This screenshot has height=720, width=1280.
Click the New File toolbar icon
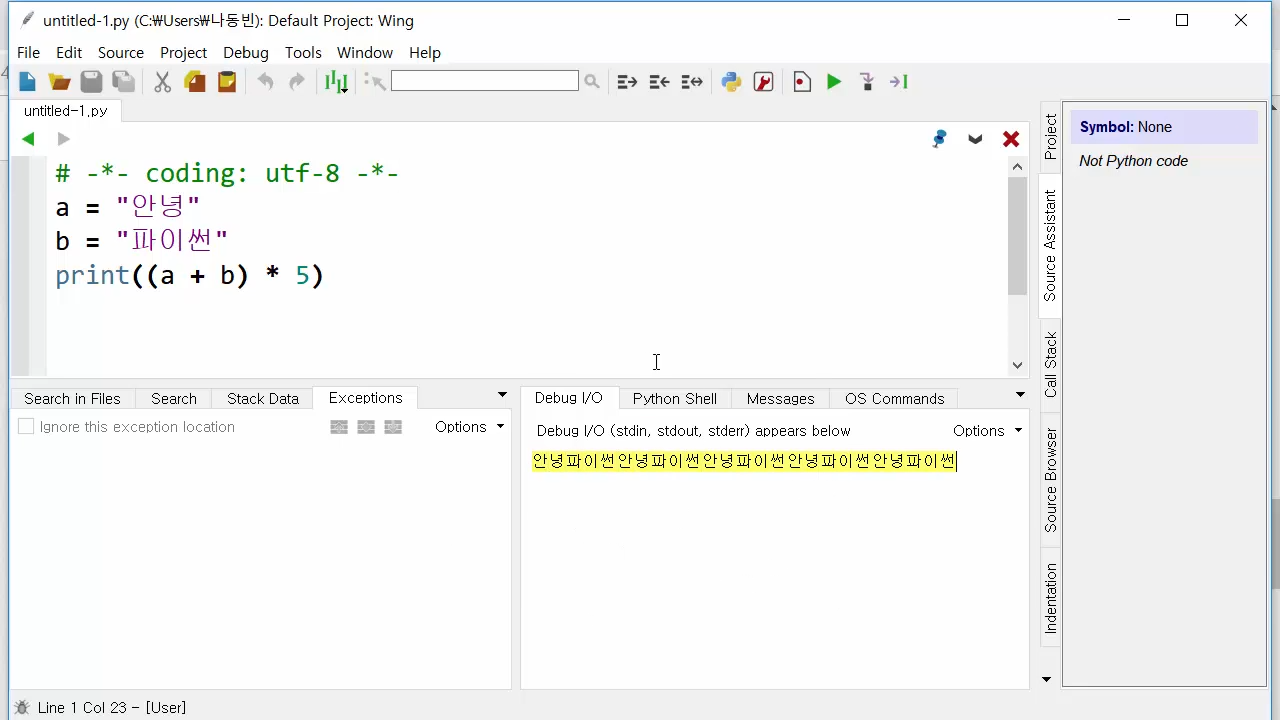point(27,82)
